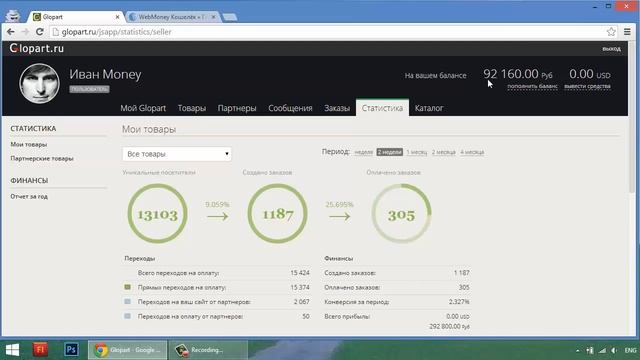This screenshot has width=640, height=360.
Task: Click the 2.327% conversion for period value
Action: 459,302
